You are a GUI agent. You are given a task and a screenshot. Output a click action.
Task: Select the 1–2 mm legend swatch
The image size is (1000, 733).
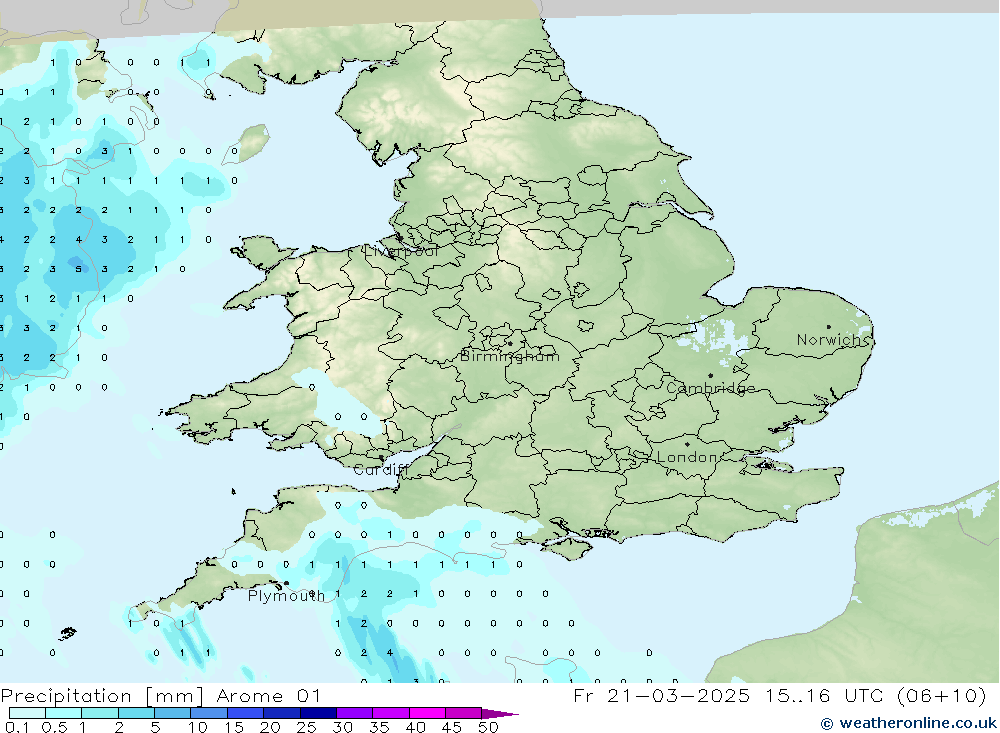100,713
